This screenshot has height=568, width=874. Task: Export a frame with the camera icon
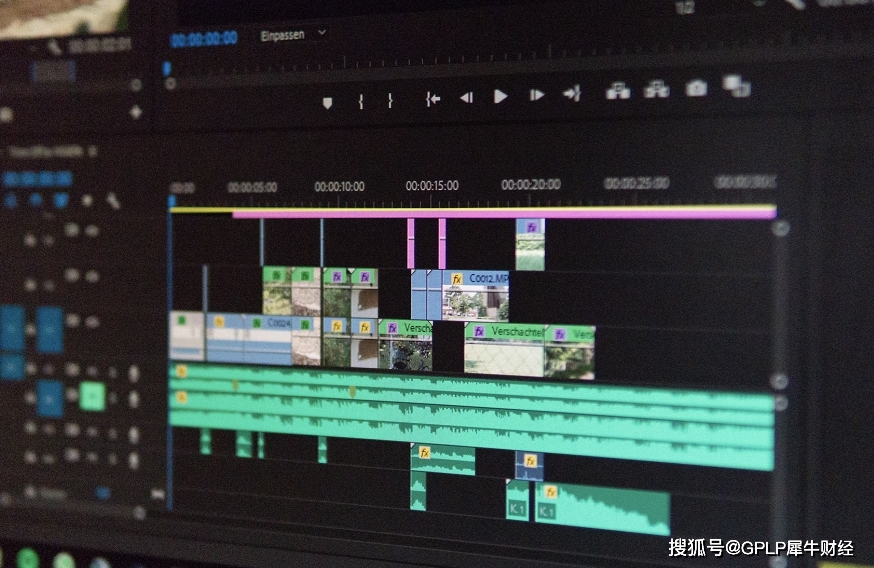[696, 88]
